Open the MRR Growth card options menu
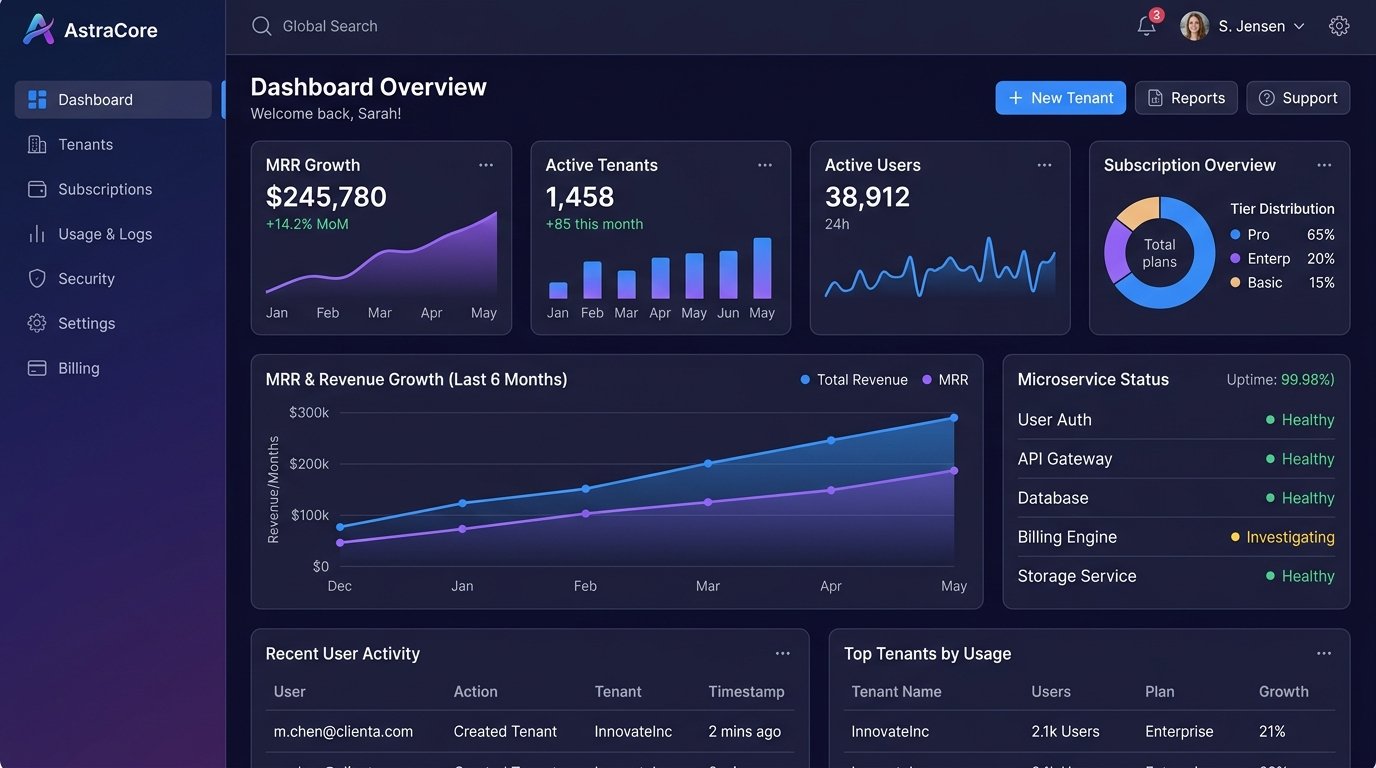 click(486, 165)
